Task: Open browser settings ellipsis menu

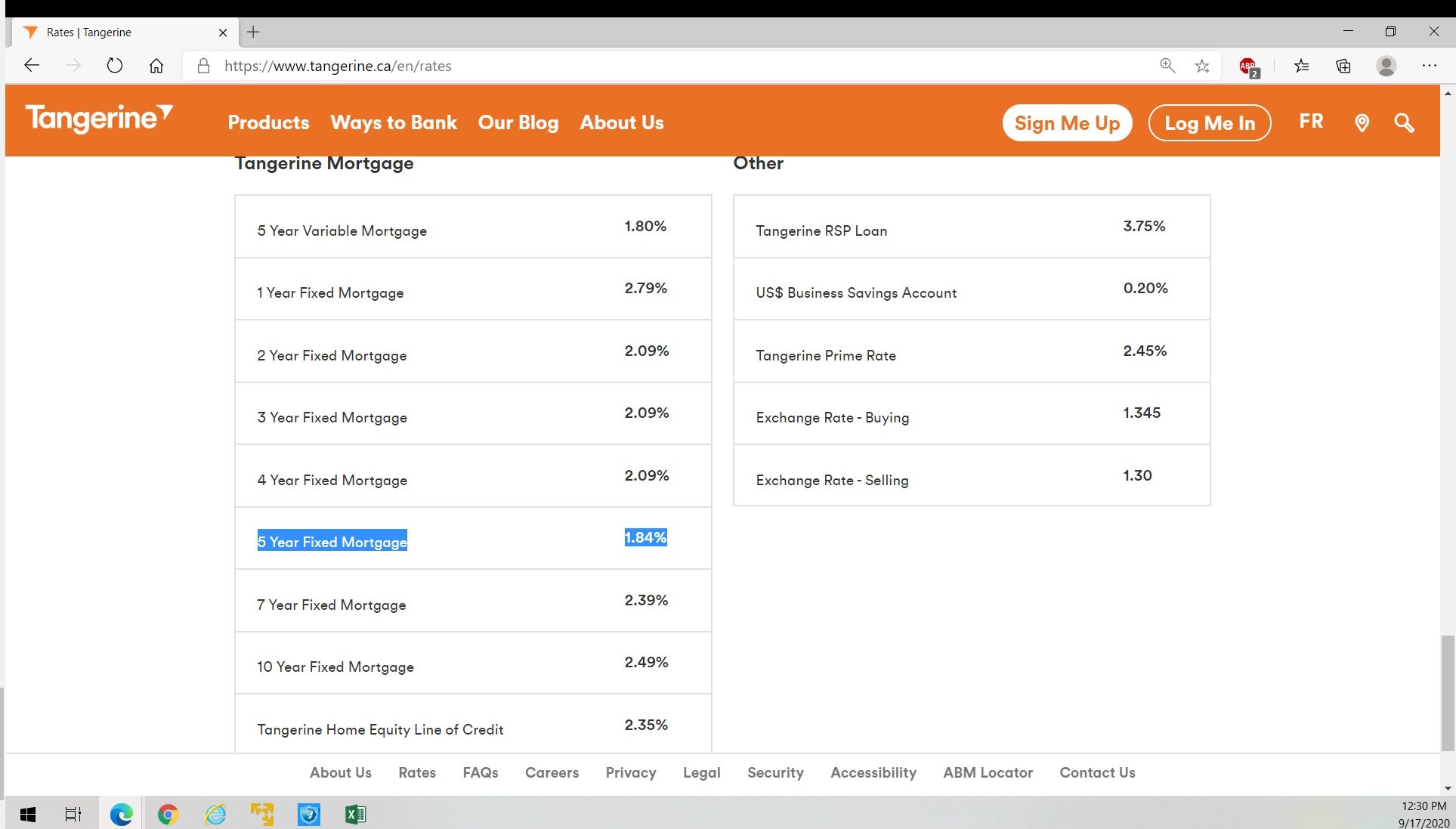Action: (x=1429, y=66)
